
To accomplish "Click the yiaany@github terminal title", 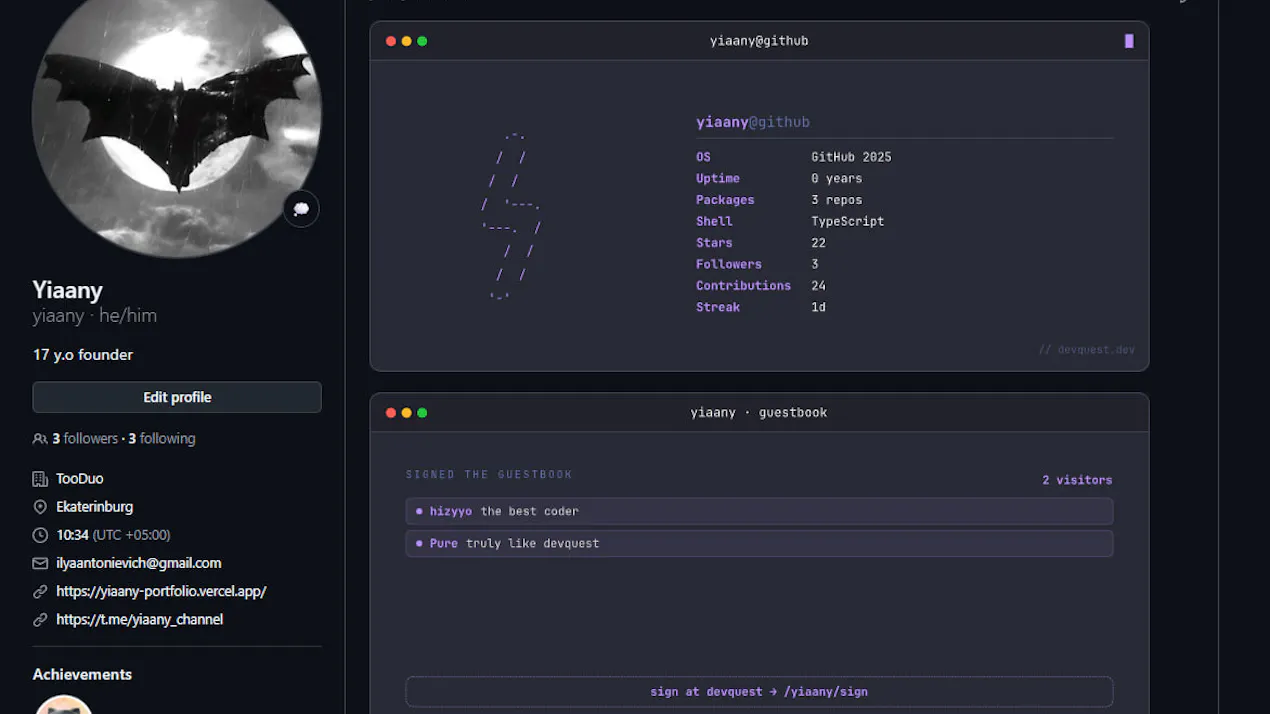I will click(759, 41).
